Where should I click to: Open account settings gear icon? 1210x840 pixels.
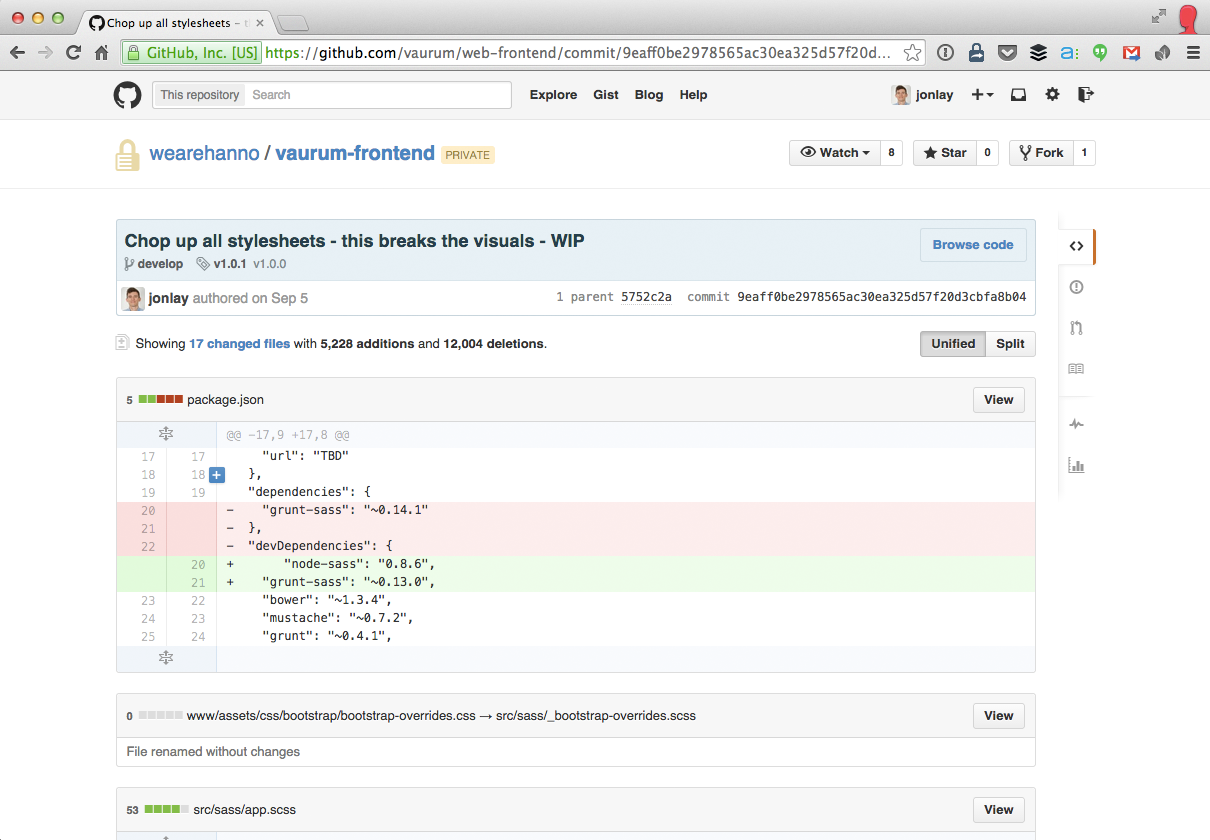tap(1052, 95)
